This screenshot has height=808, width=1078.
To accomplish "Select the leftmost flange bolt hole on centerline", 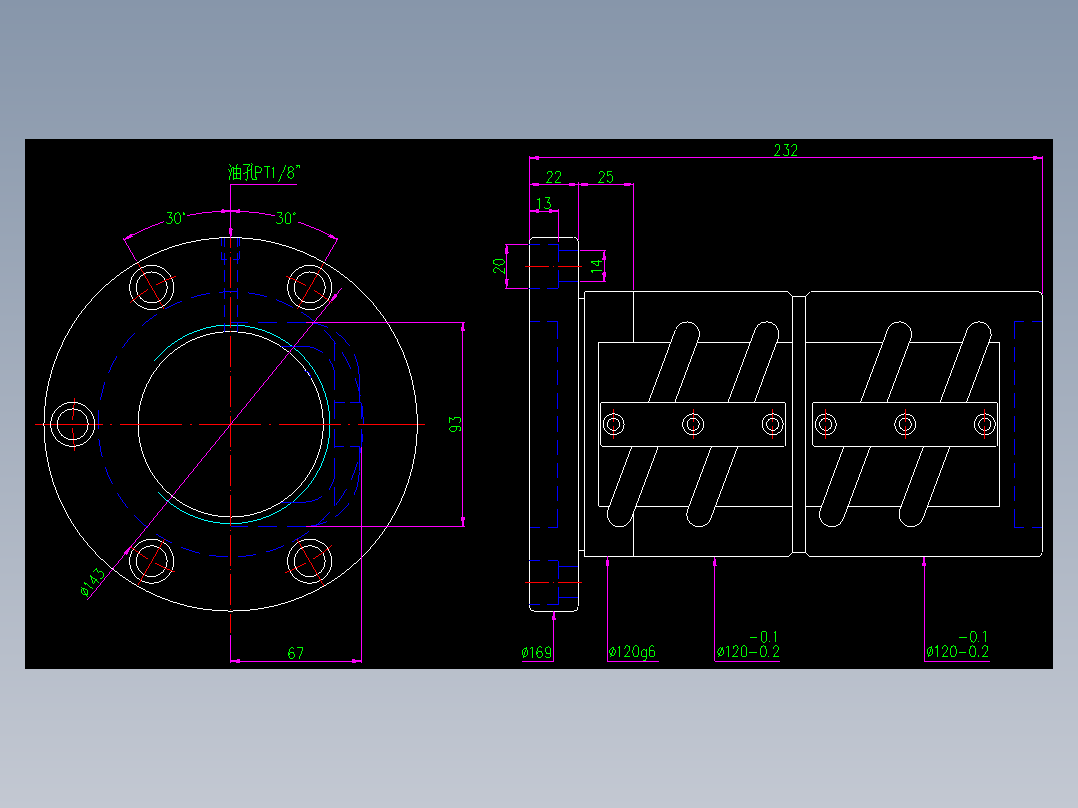I will [73, 424].
